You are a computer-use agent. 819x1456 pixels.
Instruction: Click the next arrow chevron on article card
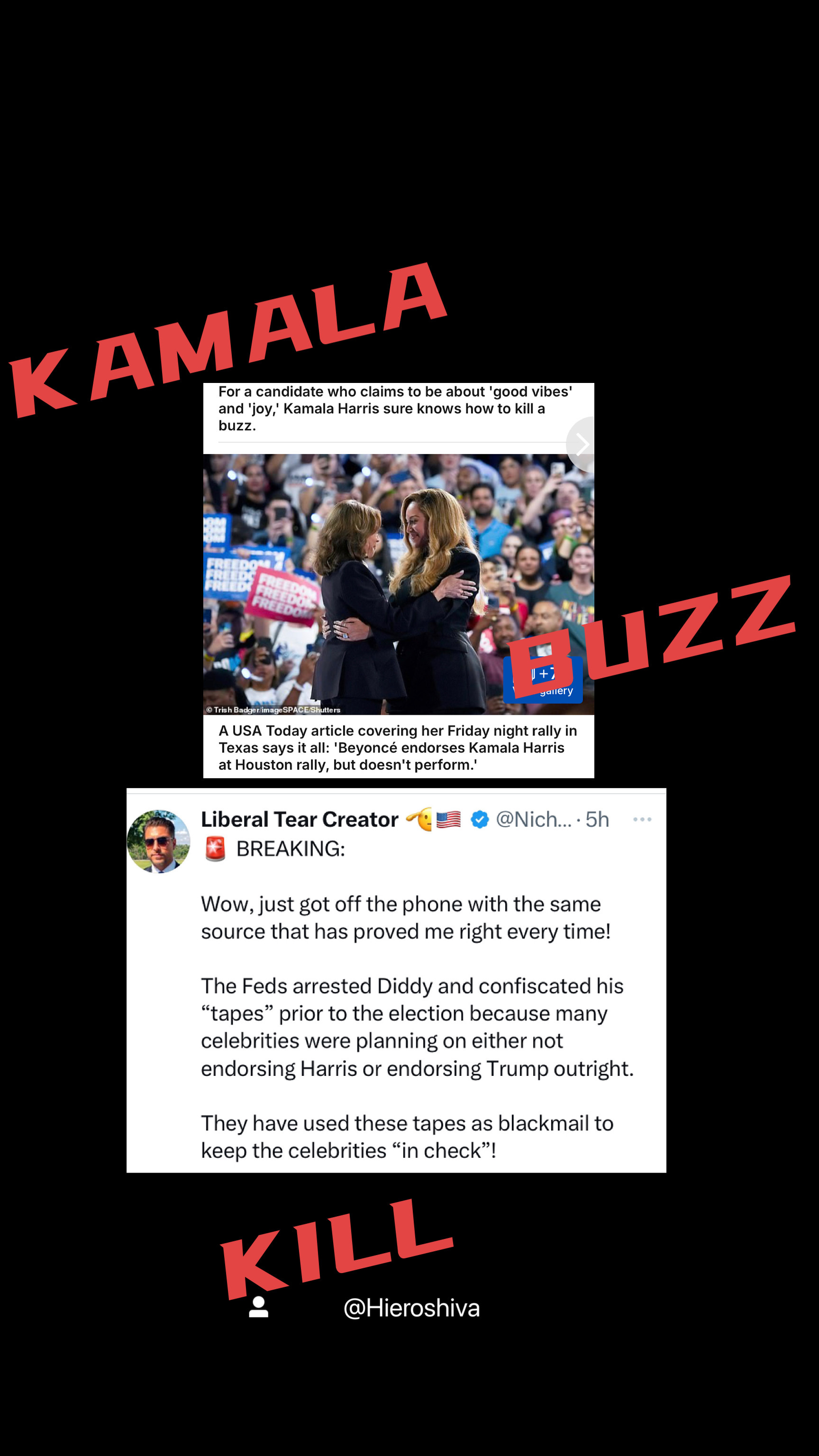click(581, 444)
